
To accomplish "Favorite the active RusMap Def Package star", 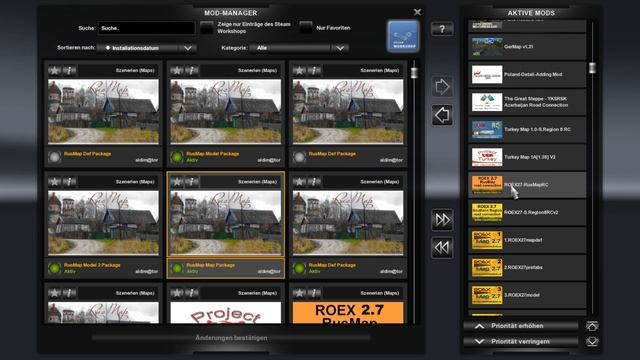I will click(x=299, y=182).
